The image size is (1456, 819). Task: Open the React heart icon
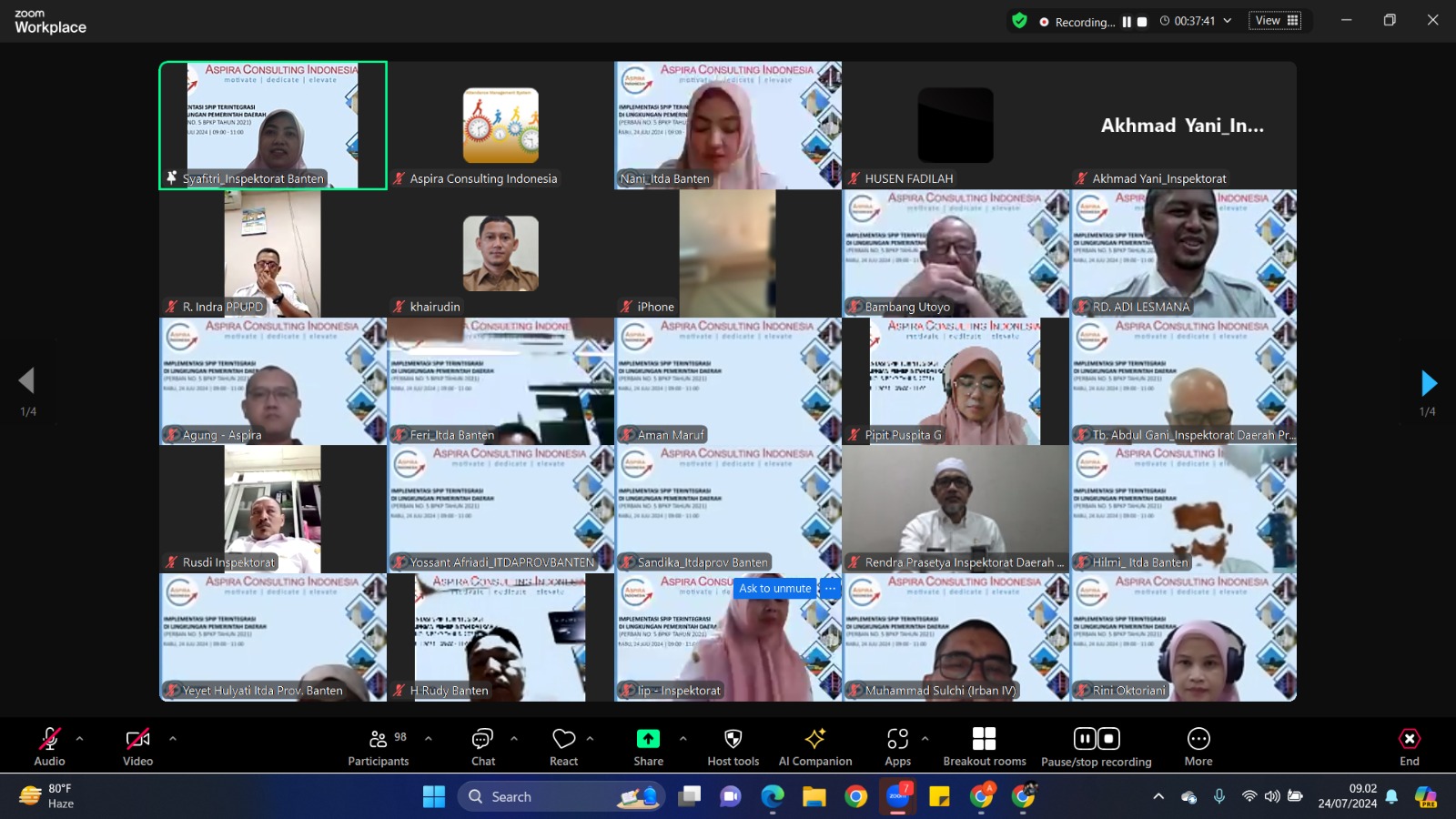point(563,739)
